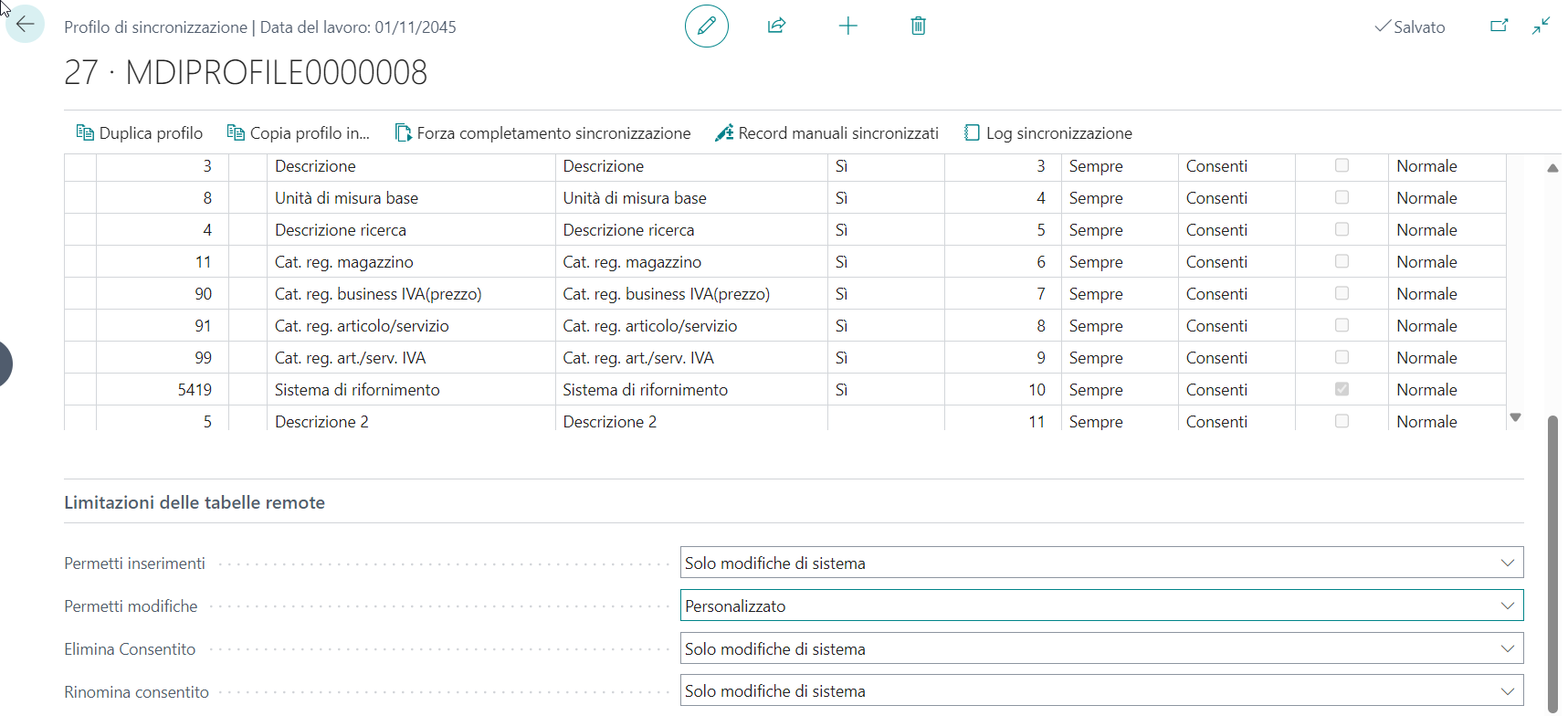Toggle checkbox in Descrizione row numbered 3

1342,165
